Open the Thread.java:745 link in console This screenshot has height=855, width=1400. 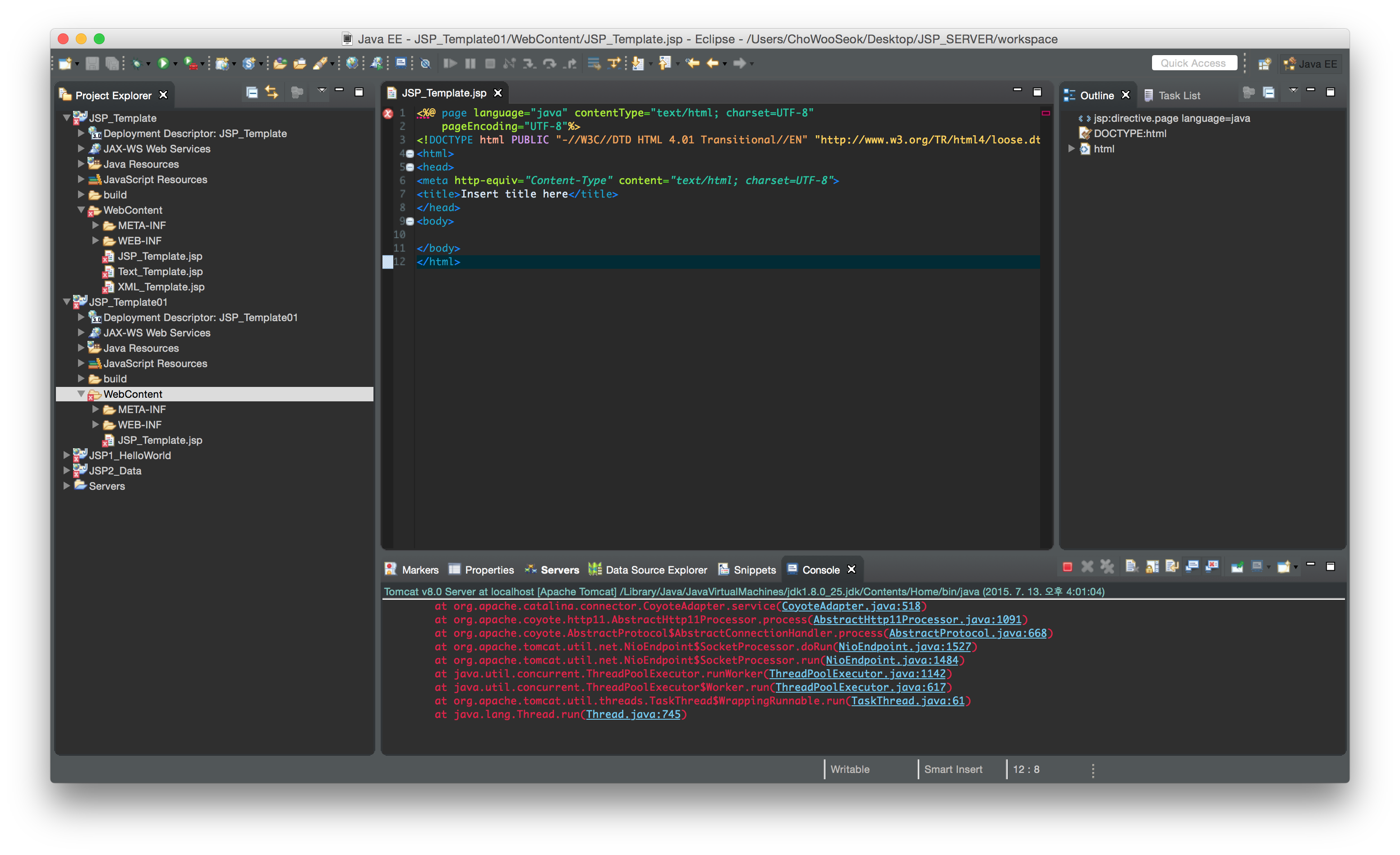click(633, 714)
